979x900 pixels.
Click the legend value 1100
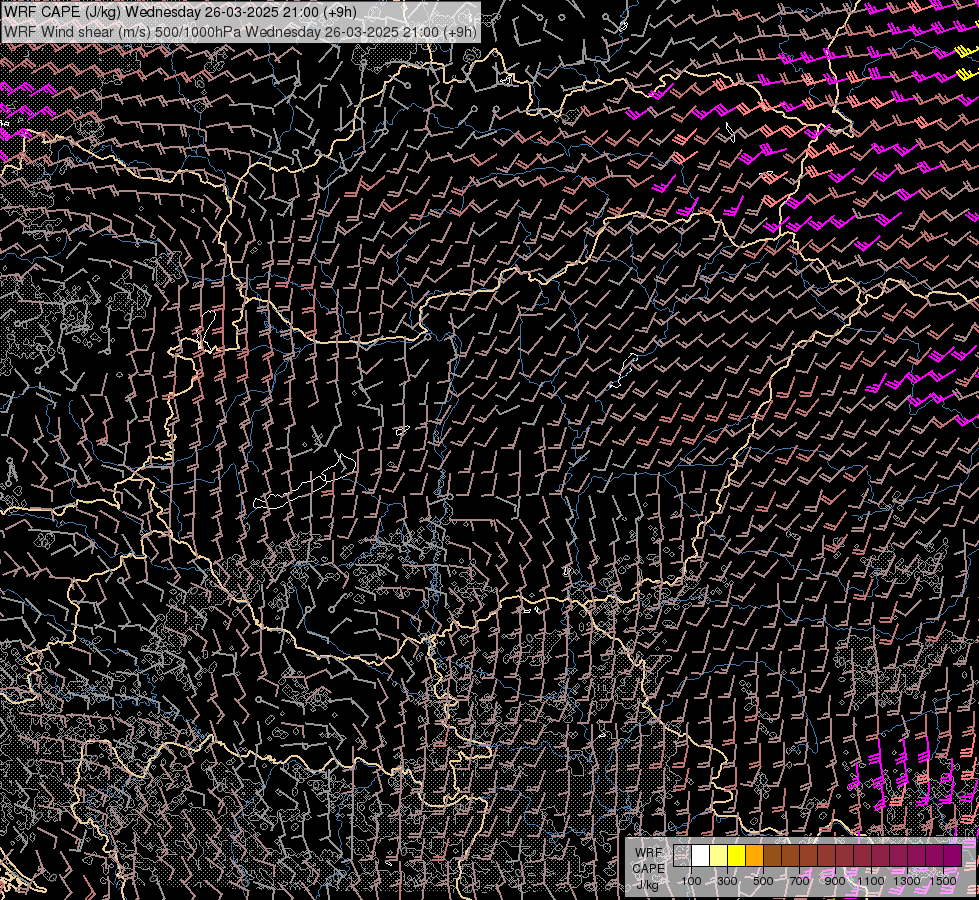click(x=870, y=881)
